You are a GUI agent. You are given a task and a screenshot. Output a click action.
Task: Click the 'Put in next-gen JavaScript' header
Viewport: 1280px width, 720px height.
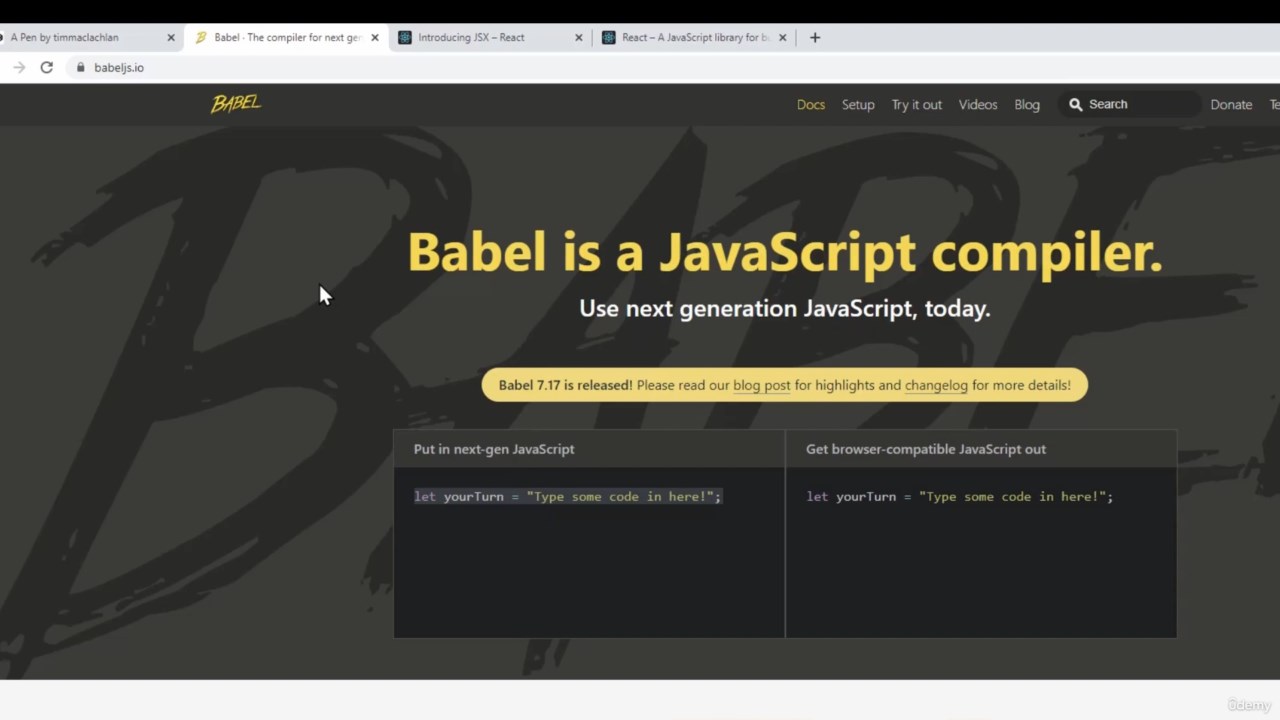(494, 449)
